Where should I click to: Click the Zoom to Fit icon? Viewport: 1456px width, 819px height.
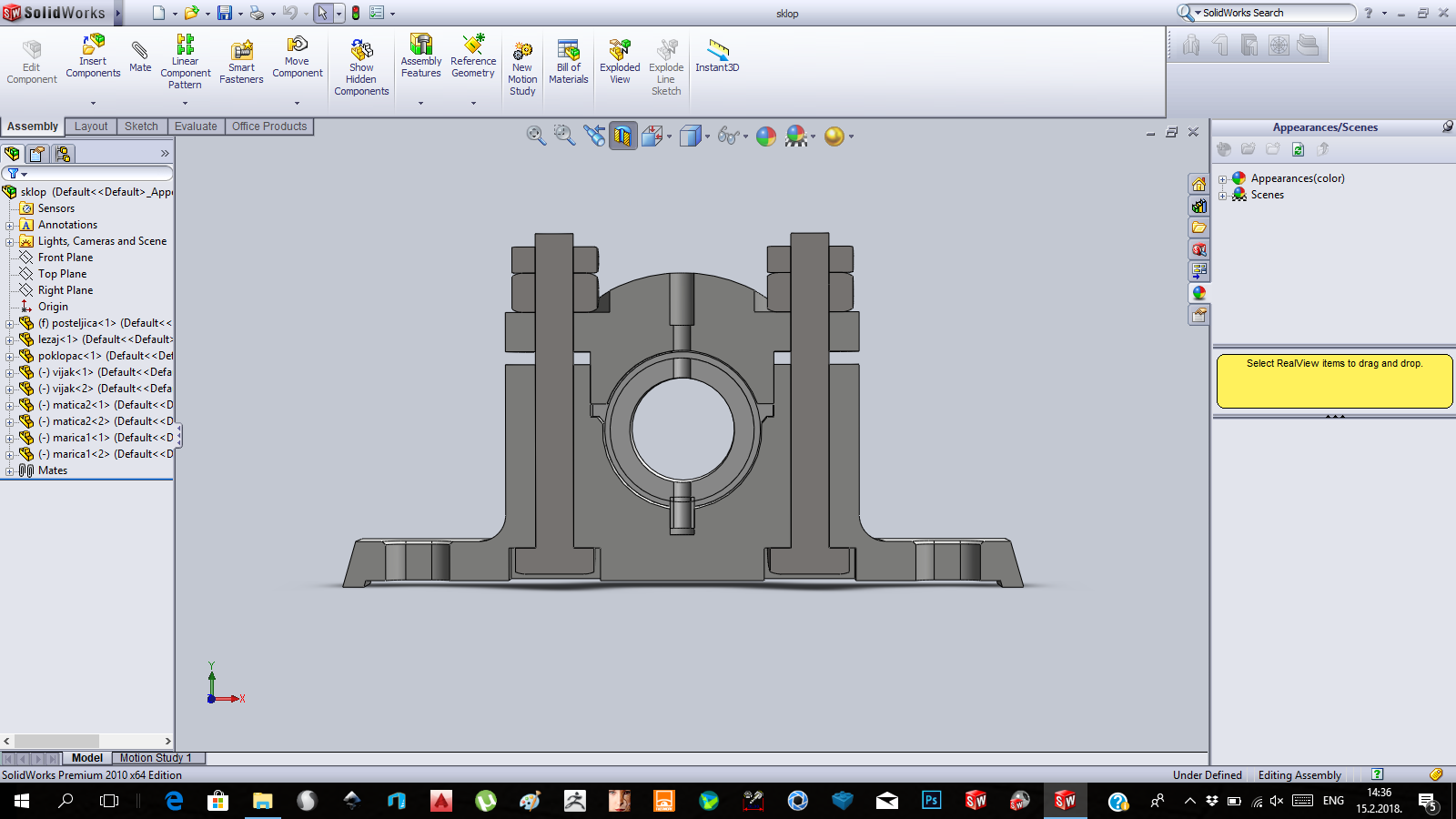(536, 136)
